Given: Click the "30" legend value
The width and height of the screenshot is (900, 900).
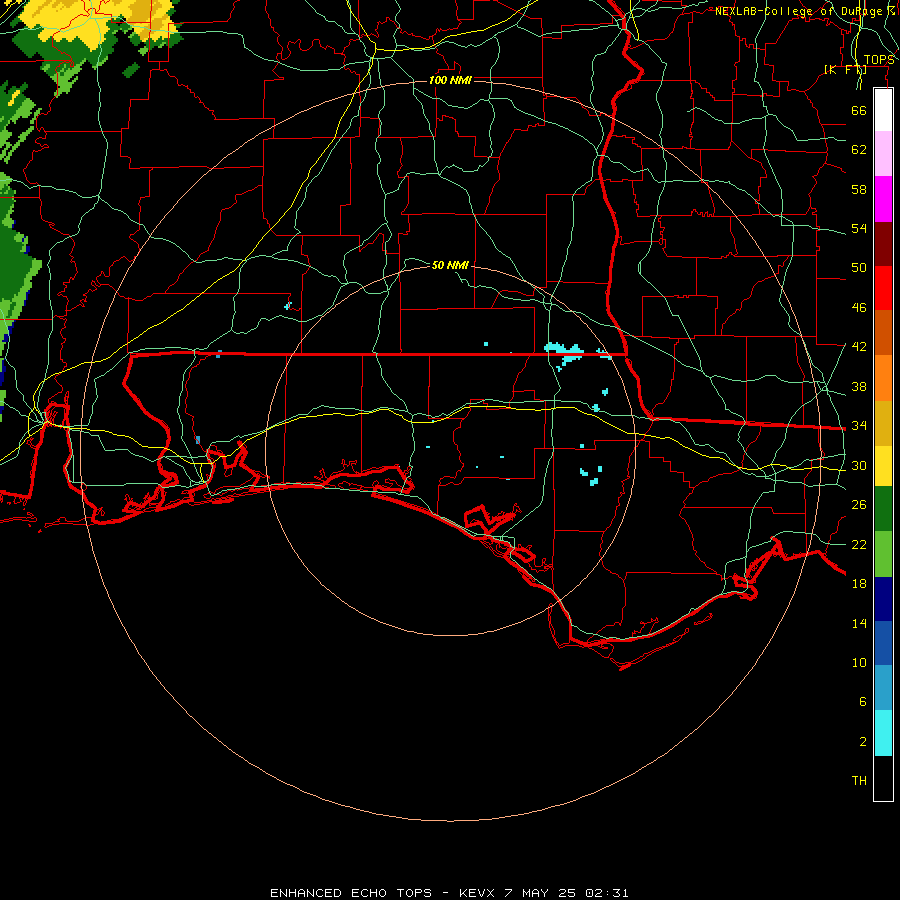Looking at the screenshot, I should [x=859, y=465].
